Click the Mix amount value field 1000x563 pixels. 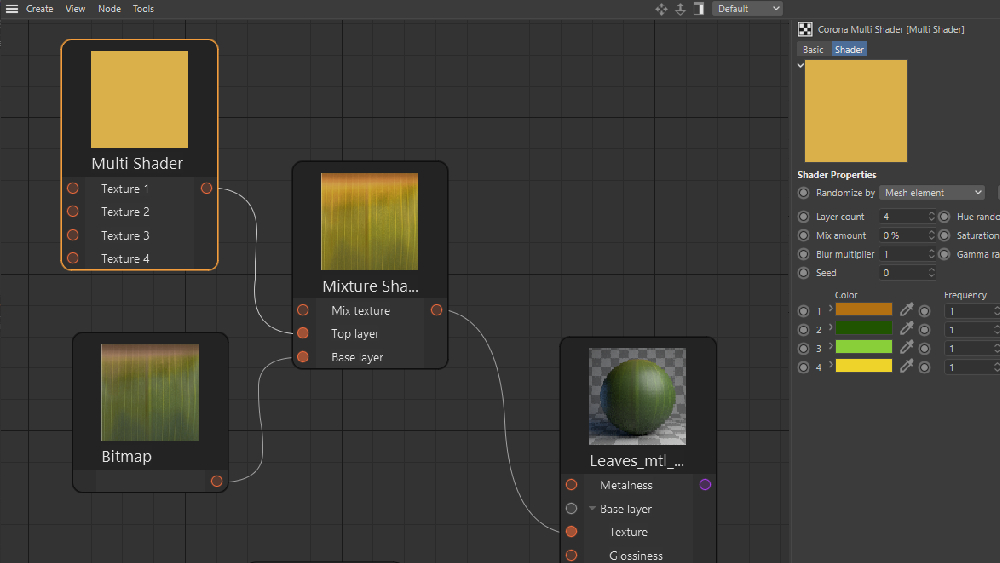(907, 235)
